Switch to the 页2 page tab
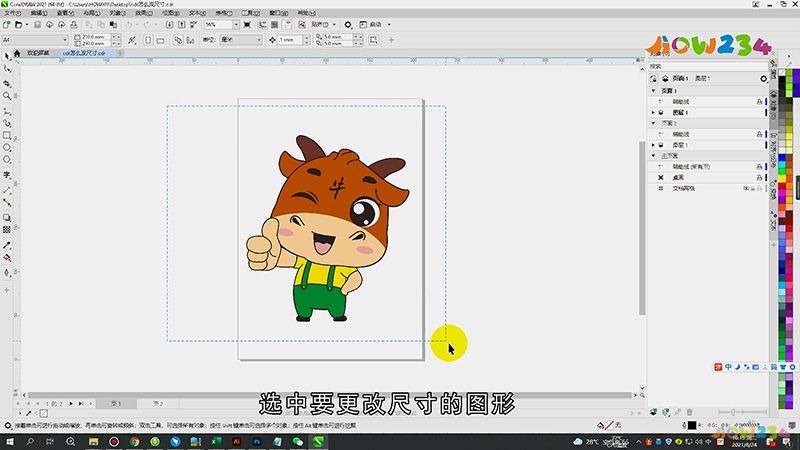 pos(158,404)
